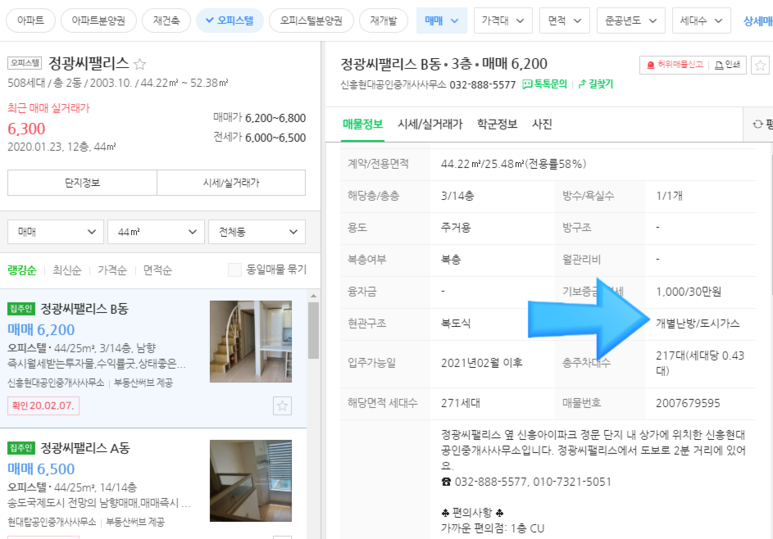Star the 정광씨팰리스 complex as favorite
Screen dimensions: 773x539
[140, 64]
